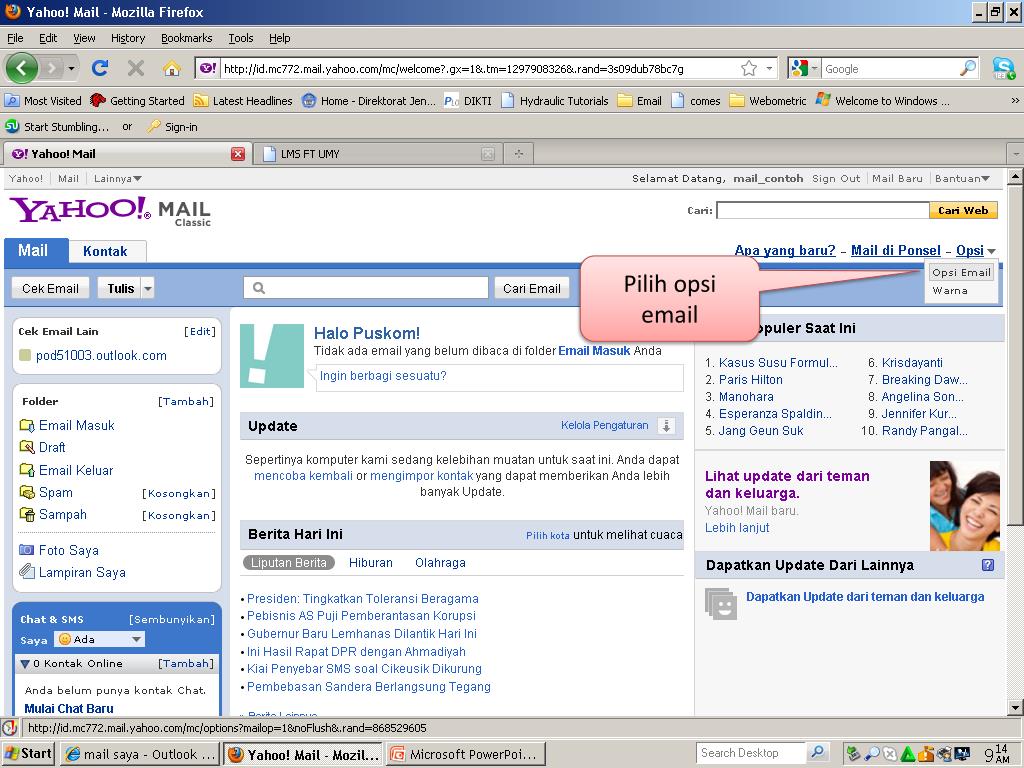Click the Kelola Pengaturan link
Image resolution: width=1024 pixels, height=768 pixels.
604,426
